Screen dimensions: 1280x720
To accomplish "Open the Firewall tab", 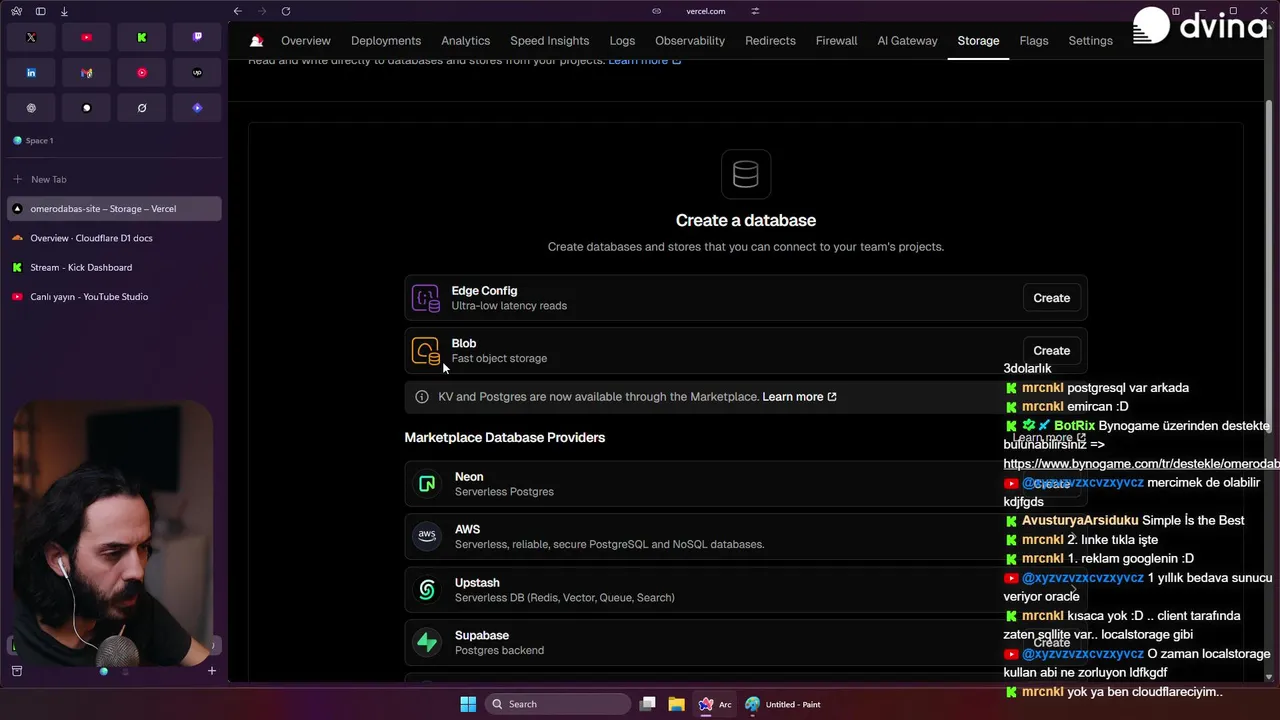I will (x=836, y=41).
